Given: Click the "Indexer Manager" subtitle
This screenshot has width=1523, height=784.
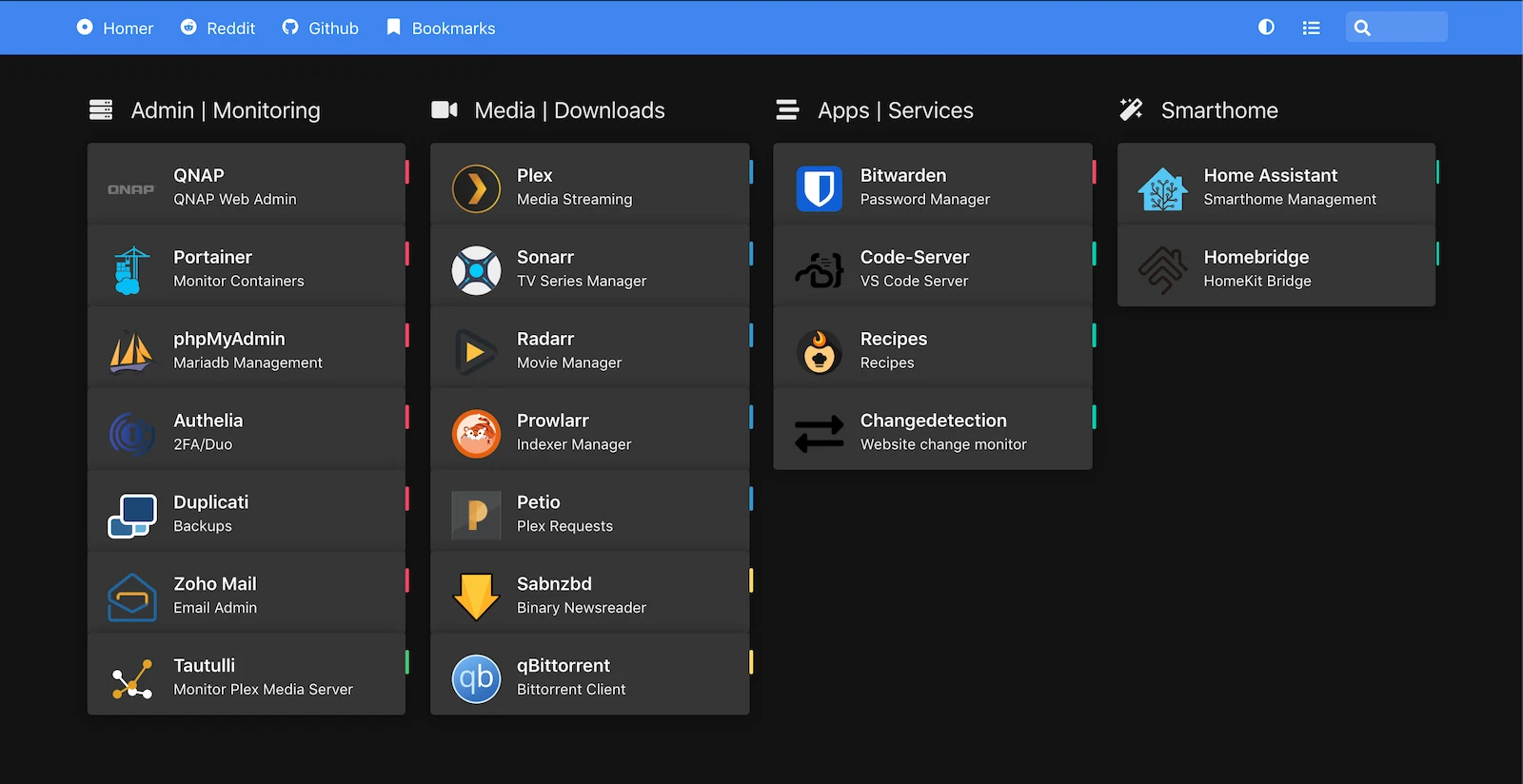Looking at the screenshot, I should tap(574, 445).
